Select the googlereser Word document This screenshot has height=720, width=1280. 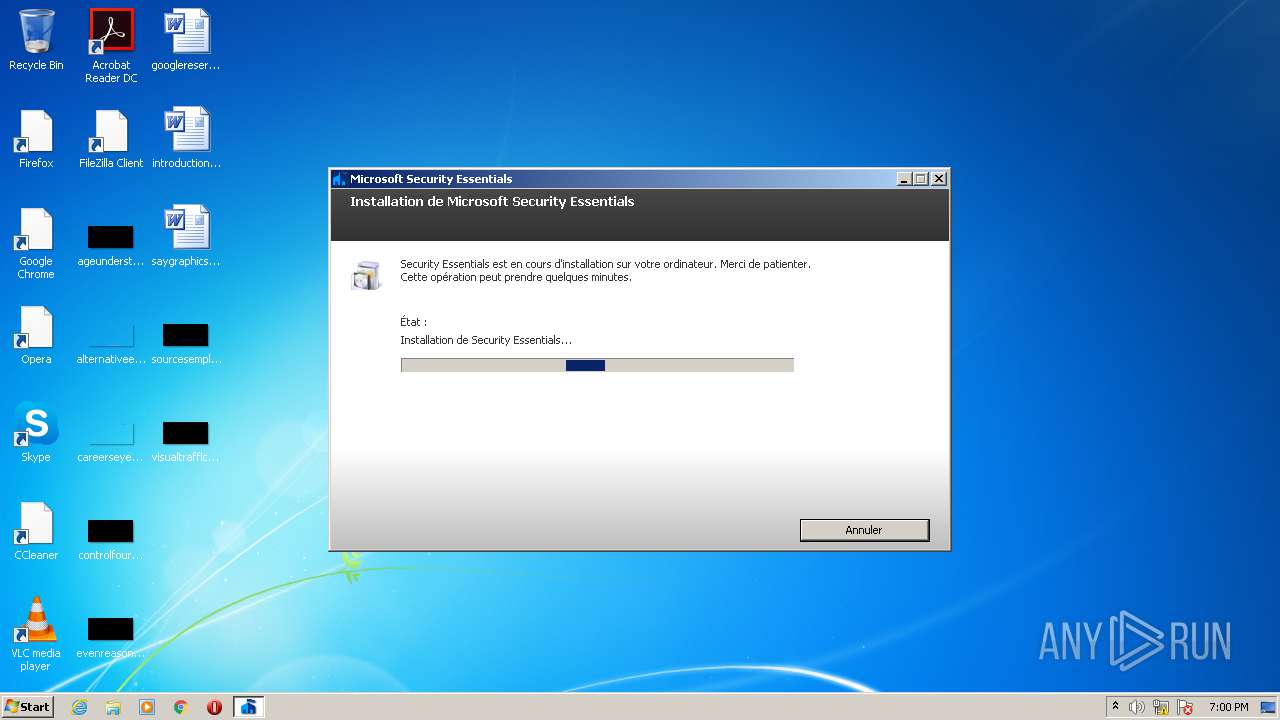coord(186,40)
